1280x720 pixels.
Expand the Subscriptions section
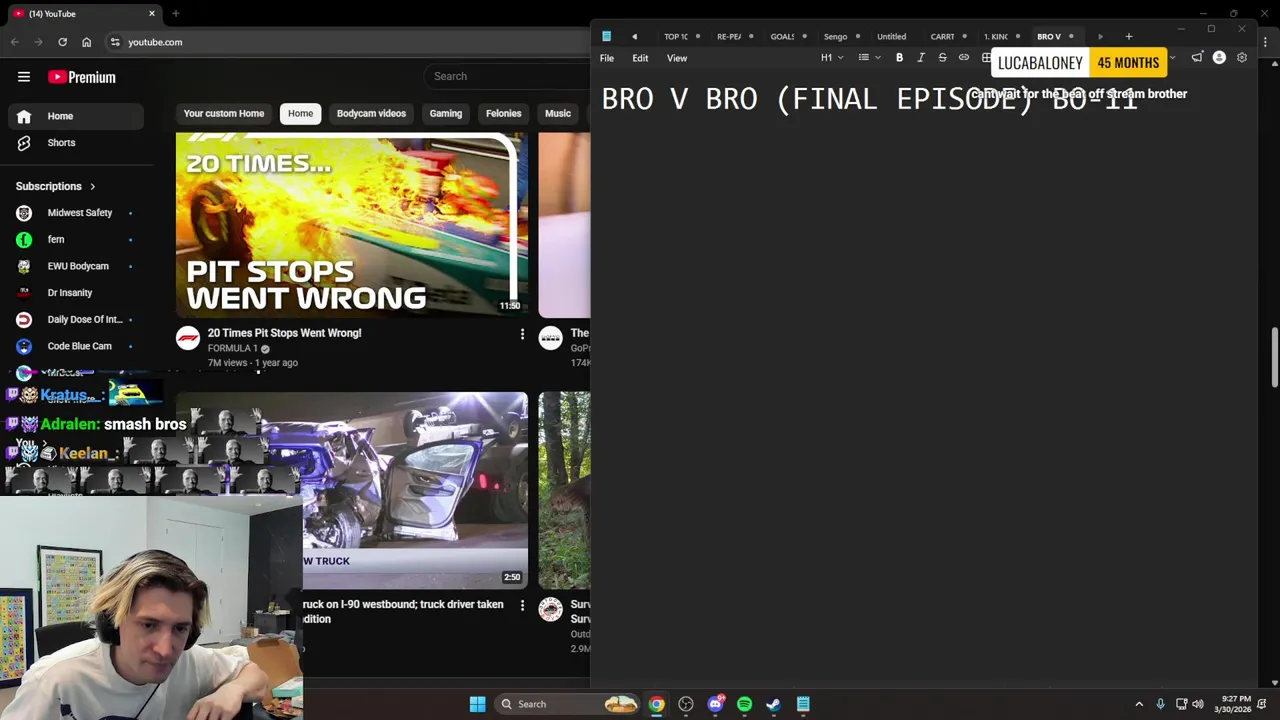click(x=56, y=186)
